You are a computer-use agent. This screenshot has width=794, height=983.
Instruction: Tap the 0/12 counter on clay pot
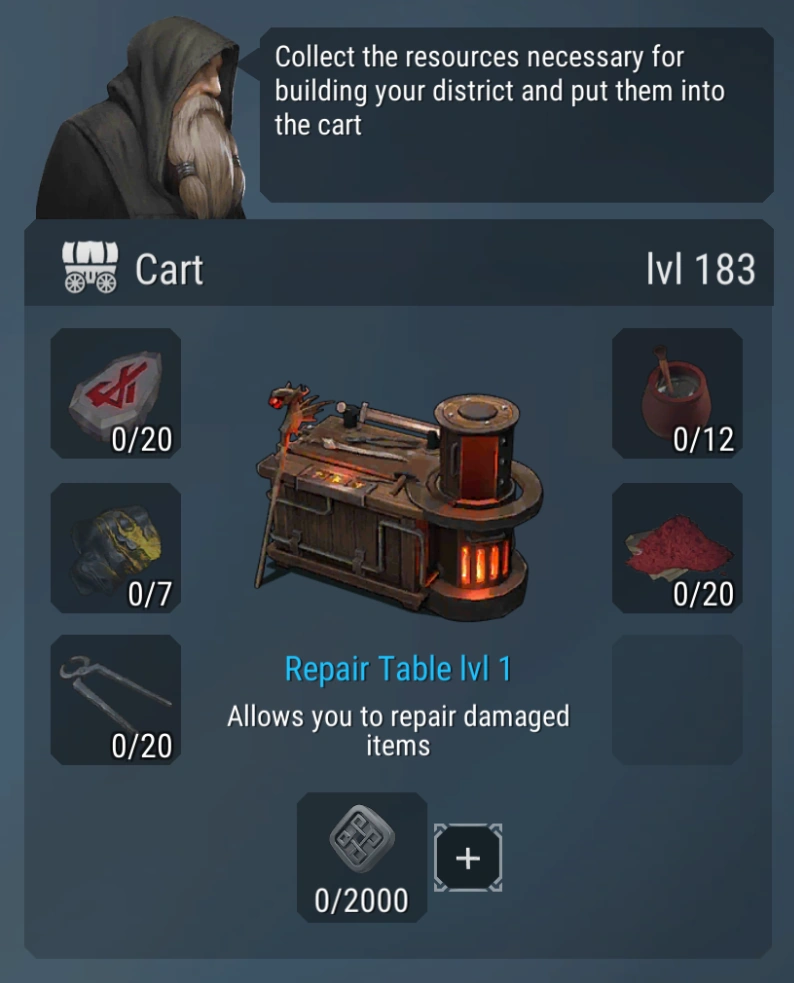(x=703, y=439)
